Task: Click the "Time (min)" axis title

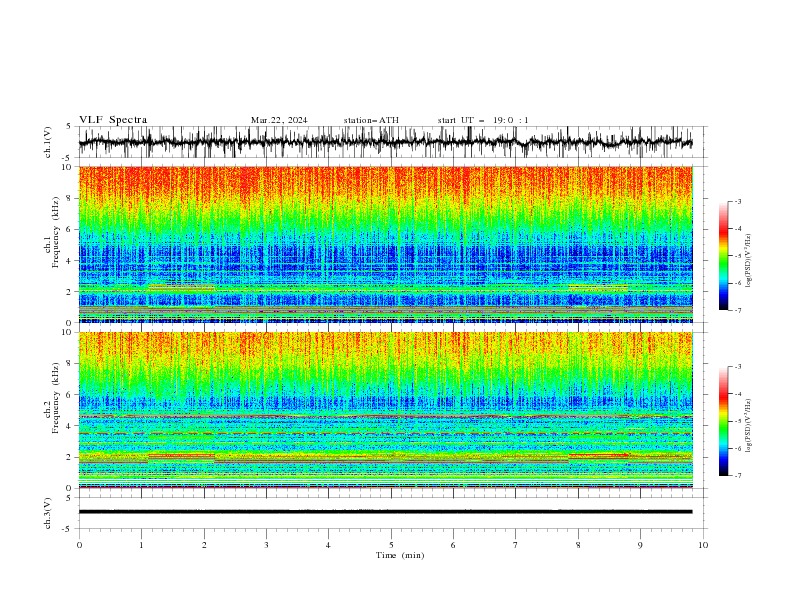Action: [400, 555]
